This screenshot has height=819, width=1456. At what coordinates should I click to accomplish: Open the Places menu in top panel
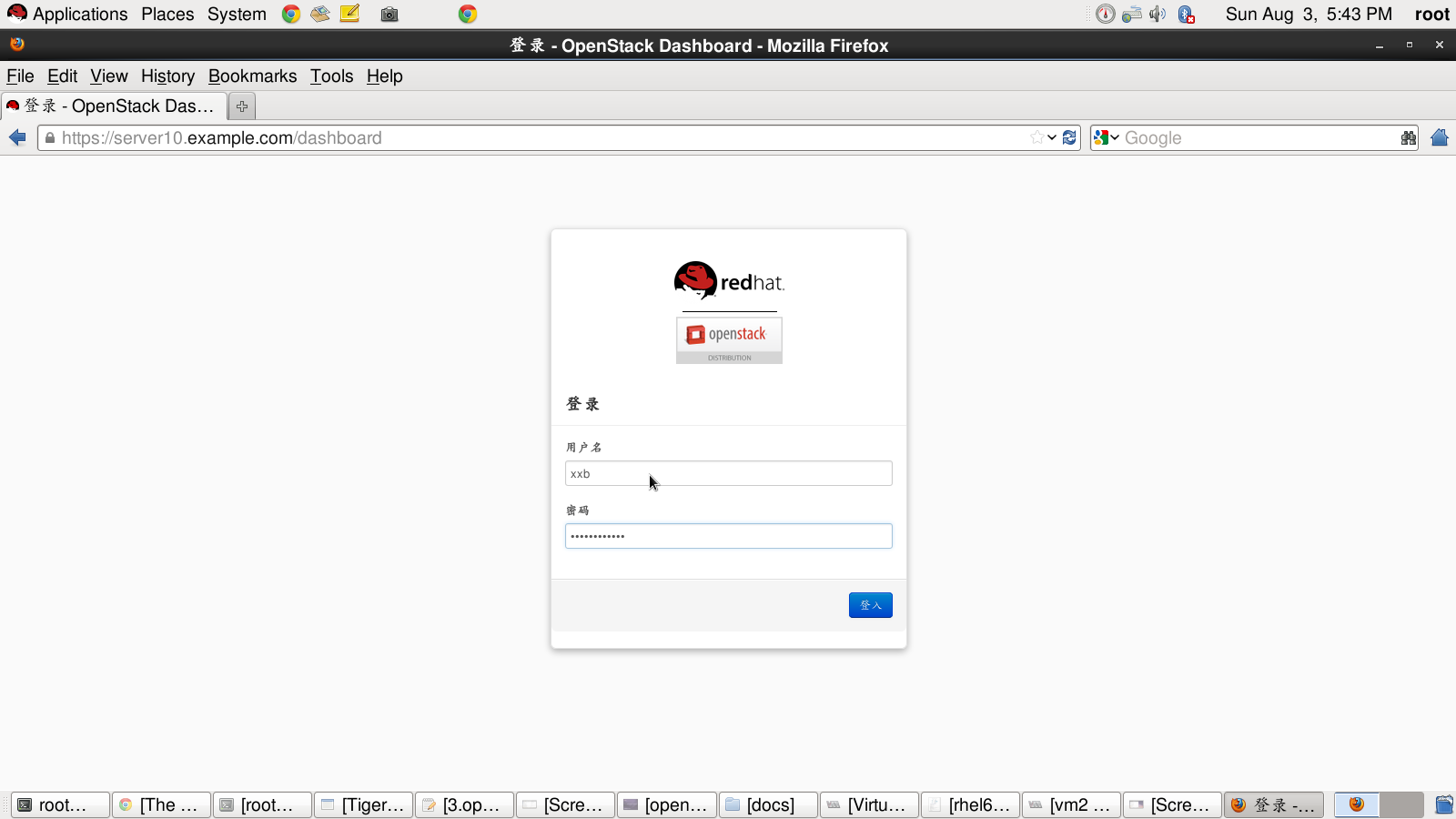(167, 14)
